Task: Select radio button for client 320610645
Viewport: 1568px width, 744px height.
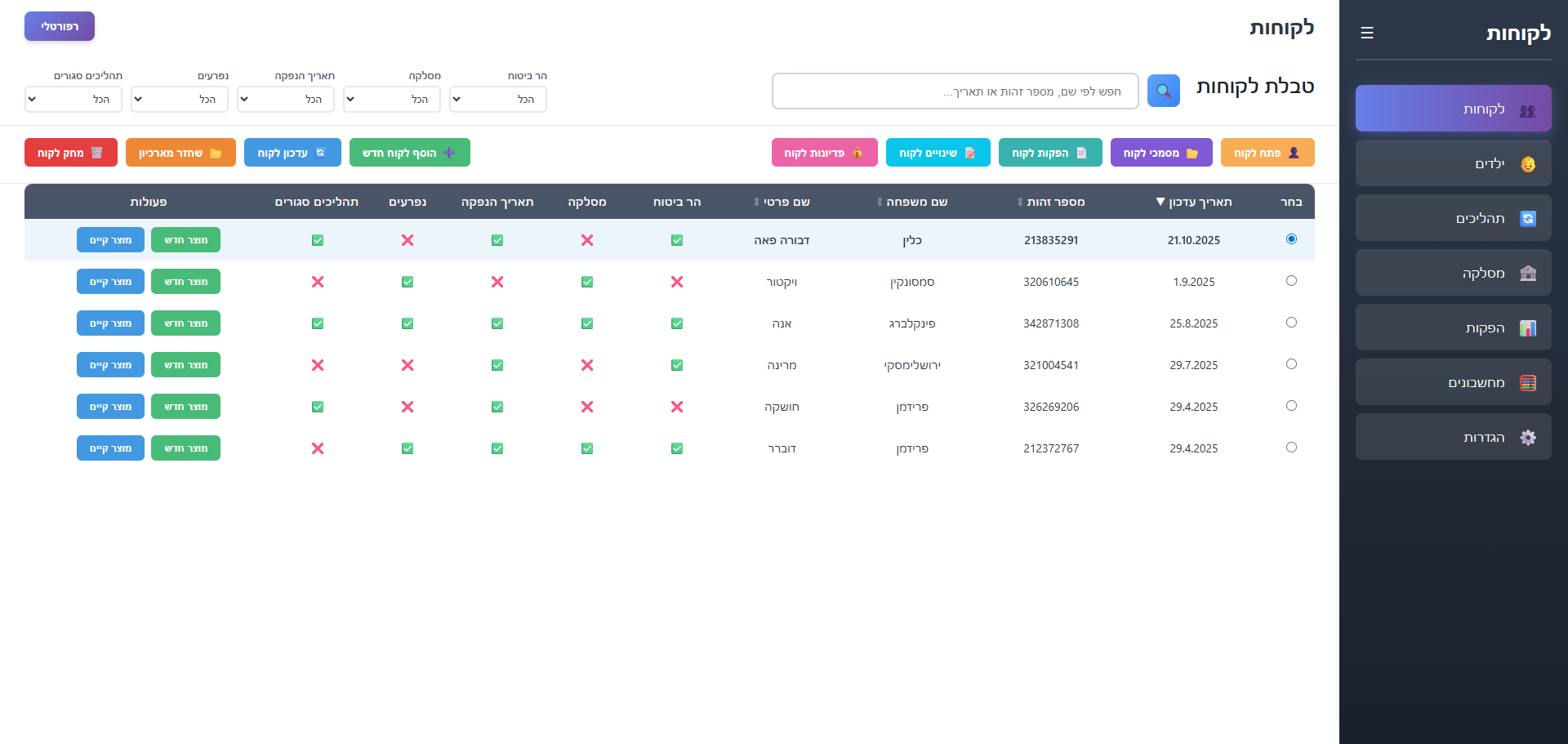Action: 1291,281
